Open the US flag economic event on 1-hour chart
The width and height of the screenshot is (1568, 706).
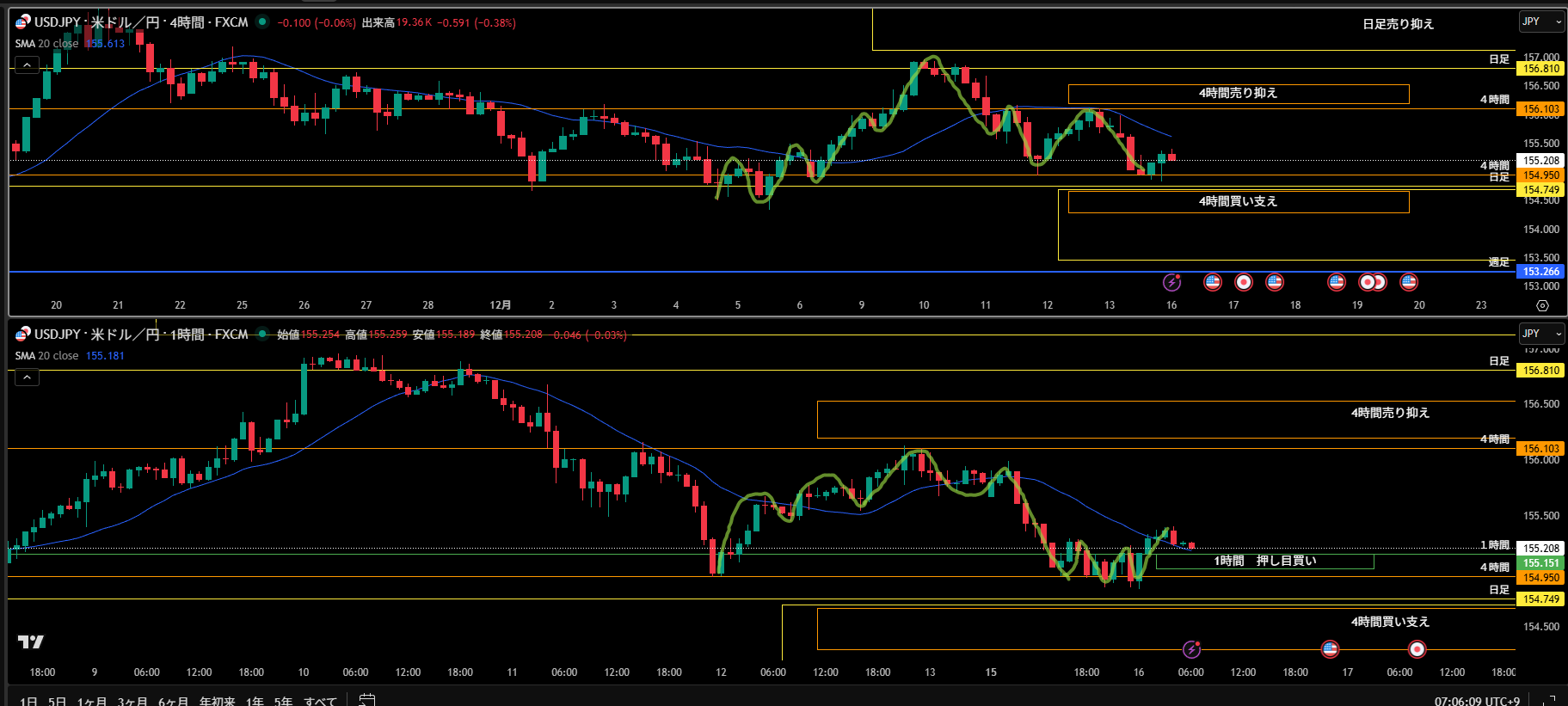1330,649
